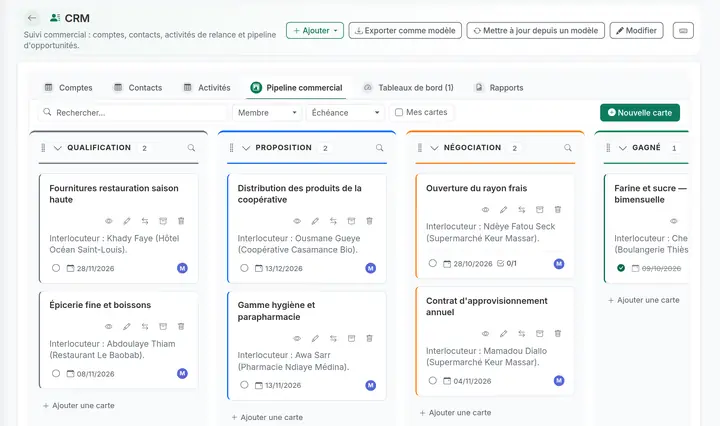Open the Échéance filter dropdown
Viewport: 720px width, 426px height.
[x=345, y=112]
